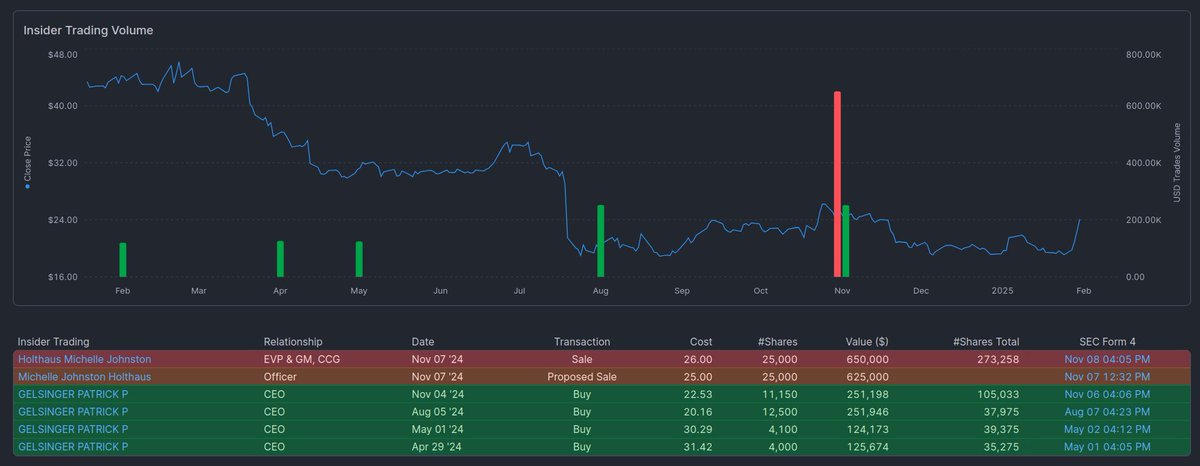Click the green February trade volume bar
1200x466 pixels.
point(123,260)
